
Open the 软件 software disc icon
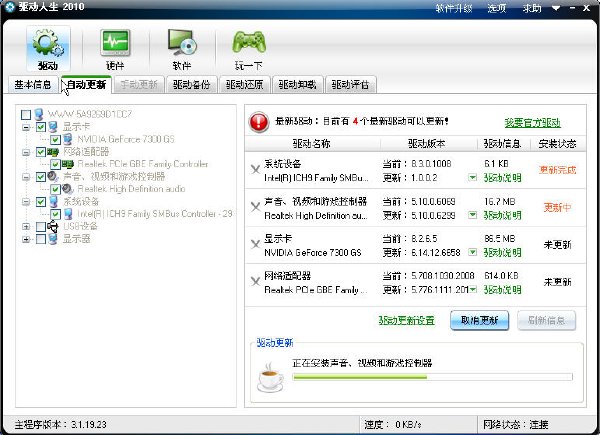click(x=182, y=49)
